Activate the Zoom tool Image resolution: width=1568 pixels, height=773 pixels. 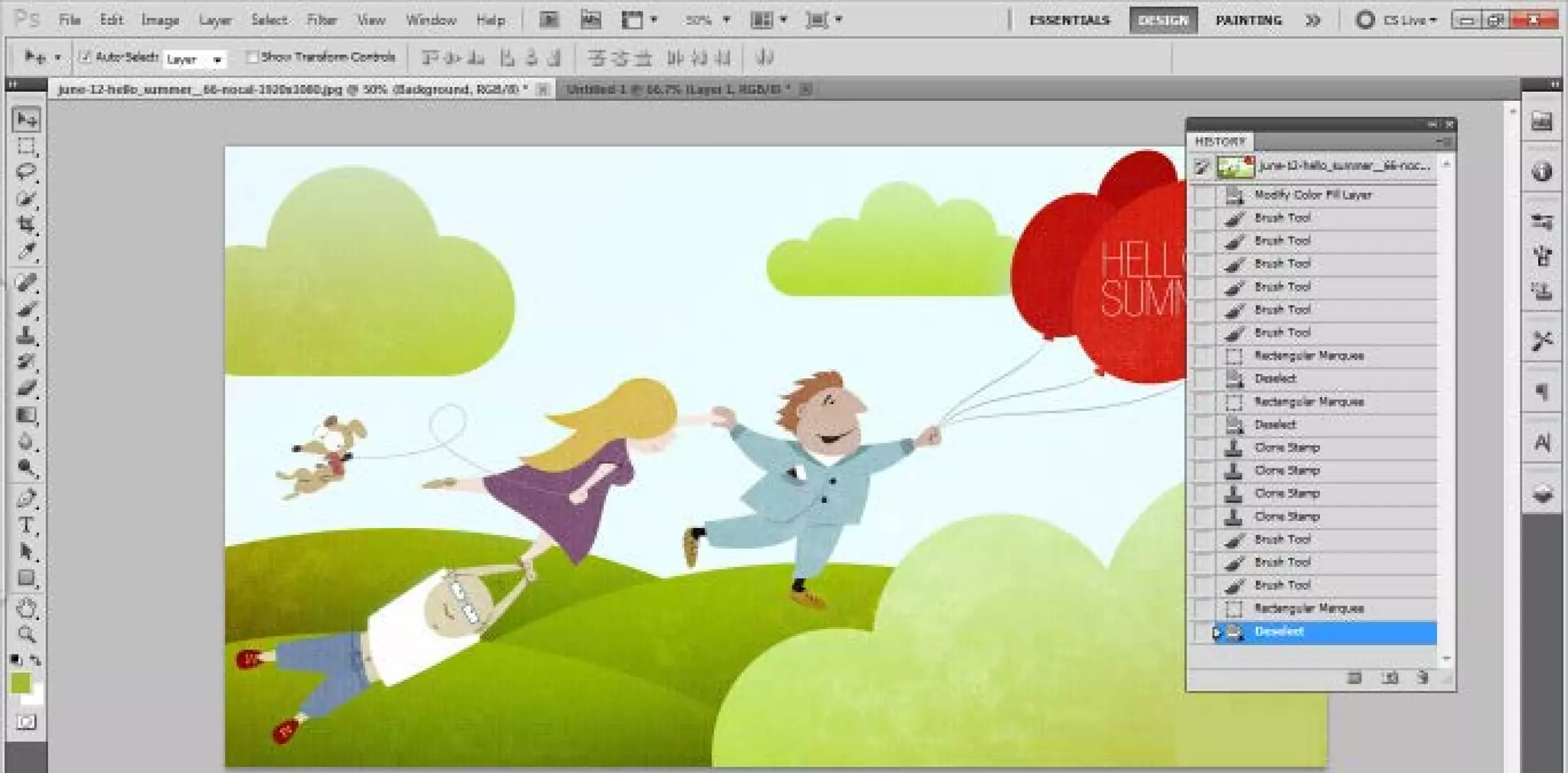click(26, 634)
